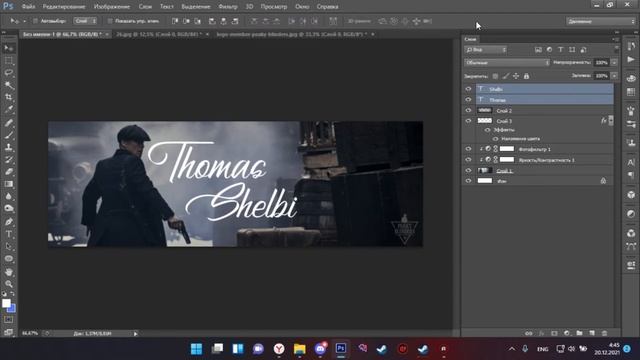Hide the Фон background layer
Screen dimensions: 640x360
tap(468, 181)
